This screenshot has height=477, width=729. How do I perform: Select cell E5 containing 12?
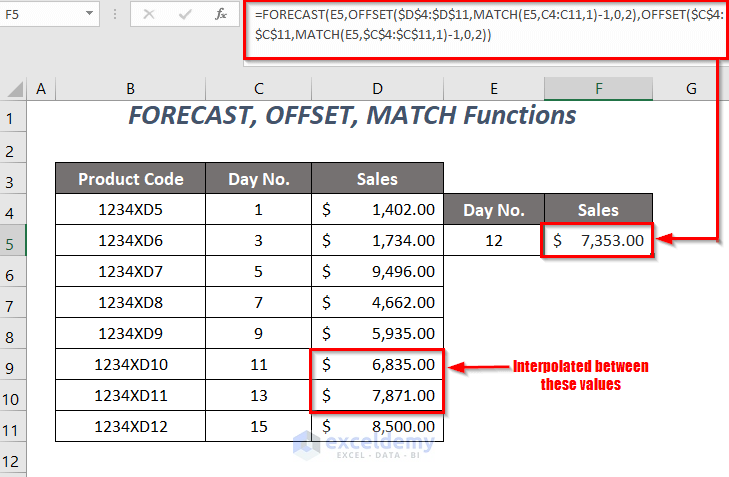(494, 240)
